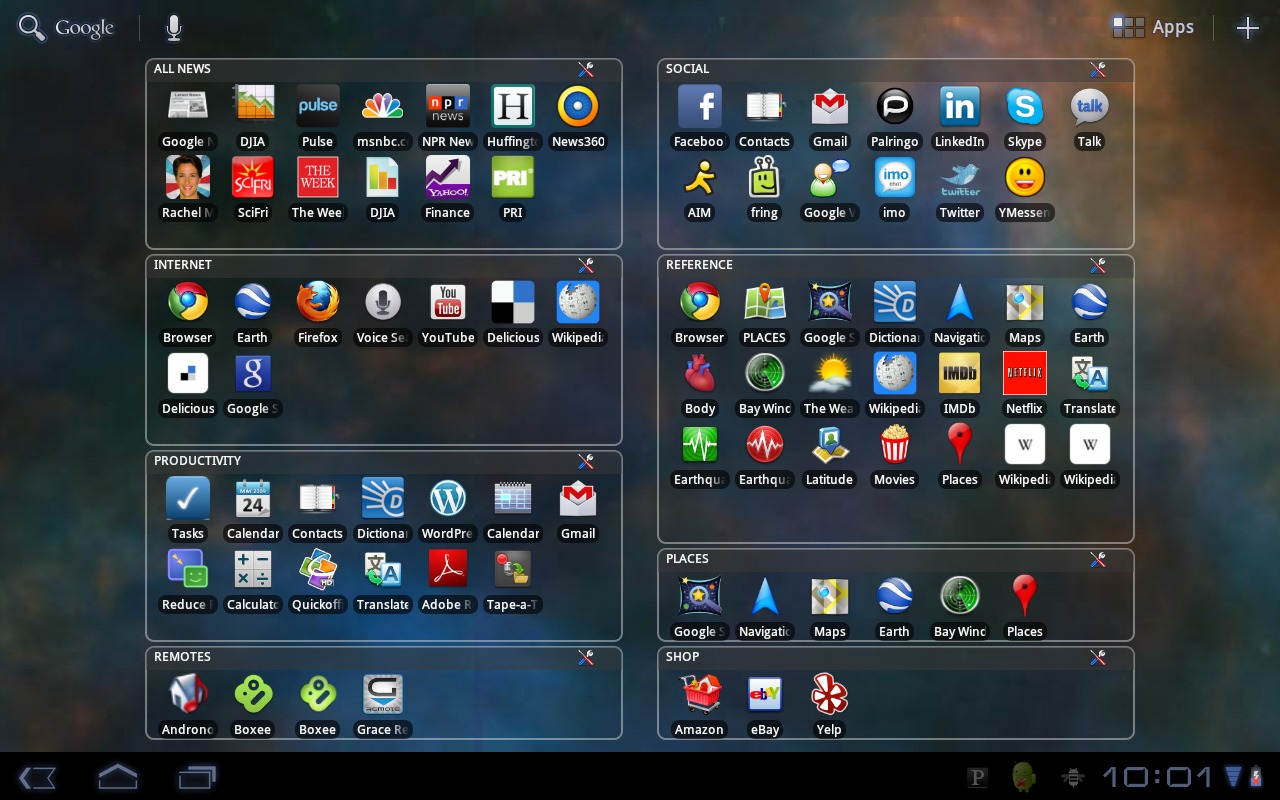The image size is (1280, 800).
Task: Start voice search with microphone
Action: coord(174,28)
